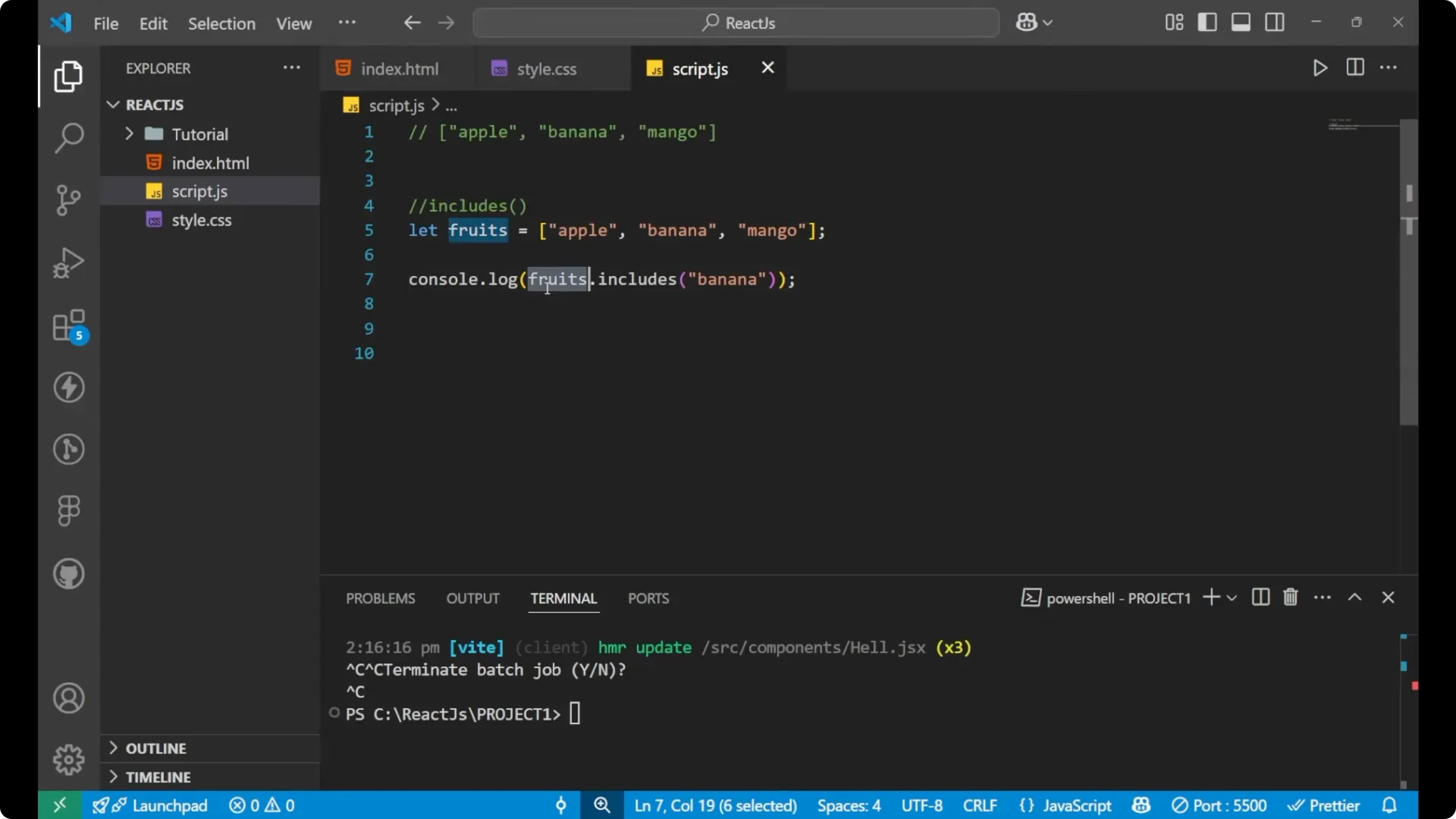Screen dimensions: 1456x819
Task: Split the editor using the top-right icon
Action: point(1354,67)
